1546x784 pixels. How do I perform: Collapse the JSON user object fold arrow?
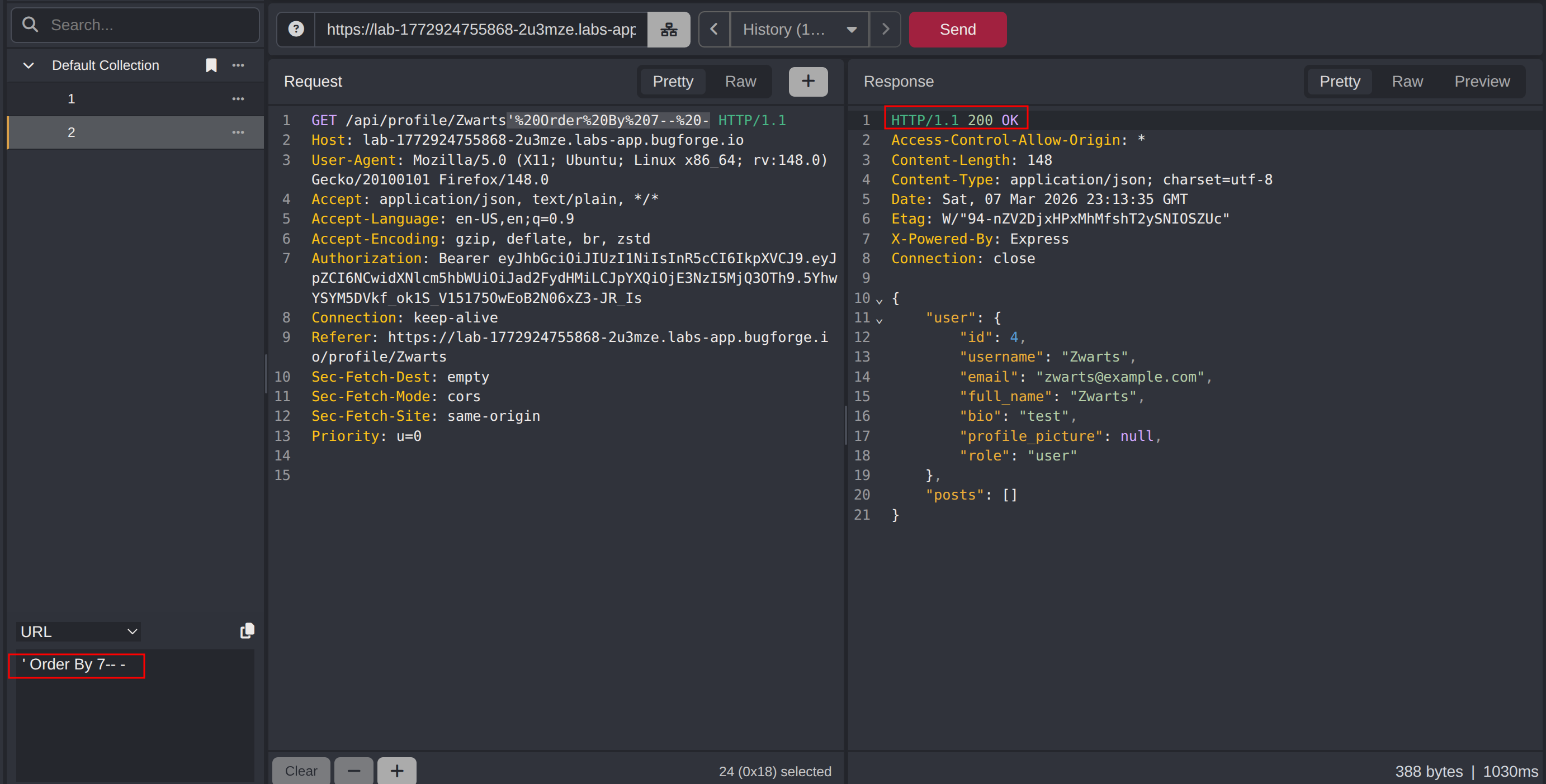(879, 320)
